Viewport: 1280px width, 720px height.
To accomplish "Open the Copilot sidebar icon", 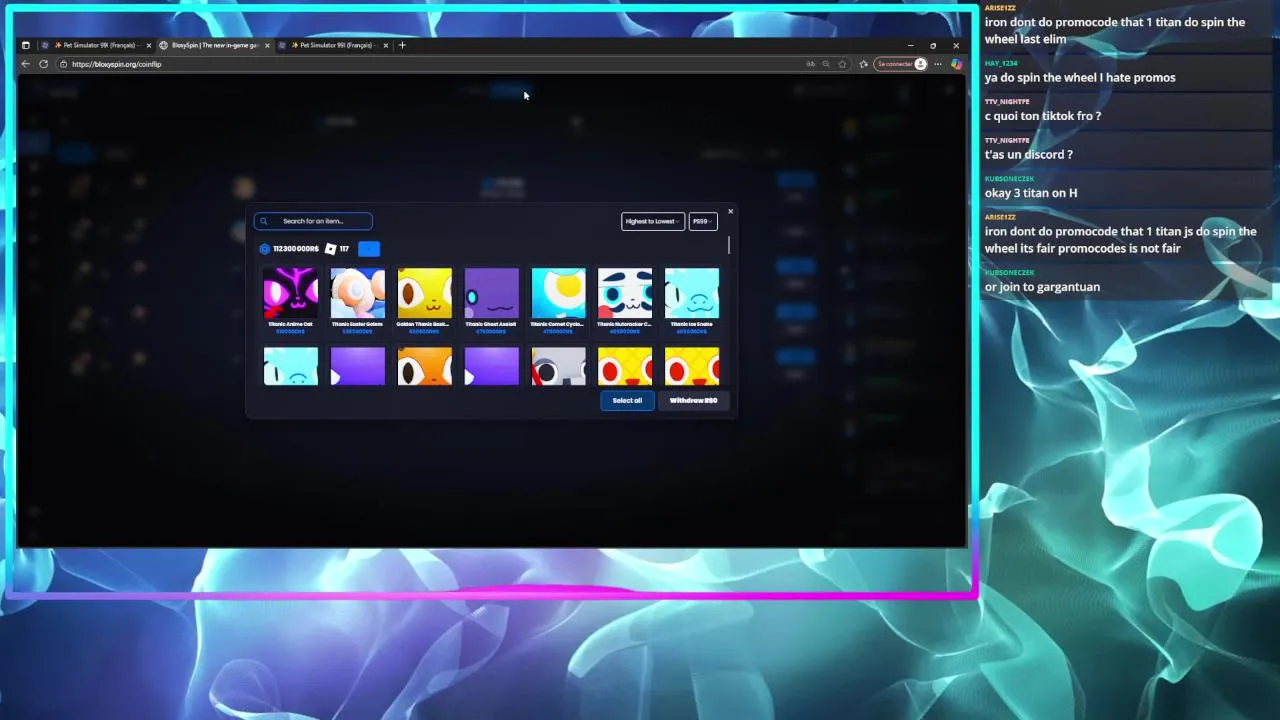I will coord(956,64).
